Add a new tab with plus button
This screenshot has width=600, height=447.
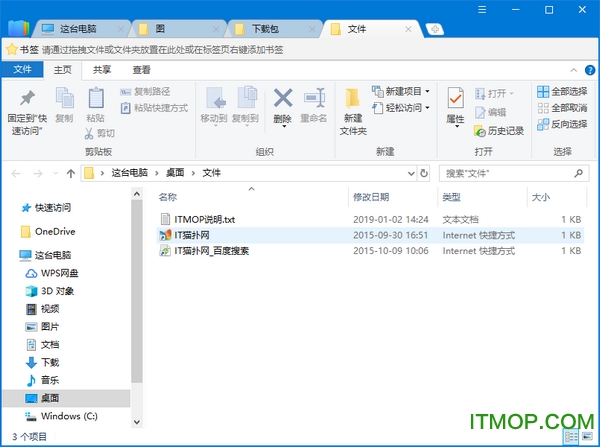[435, 29]
